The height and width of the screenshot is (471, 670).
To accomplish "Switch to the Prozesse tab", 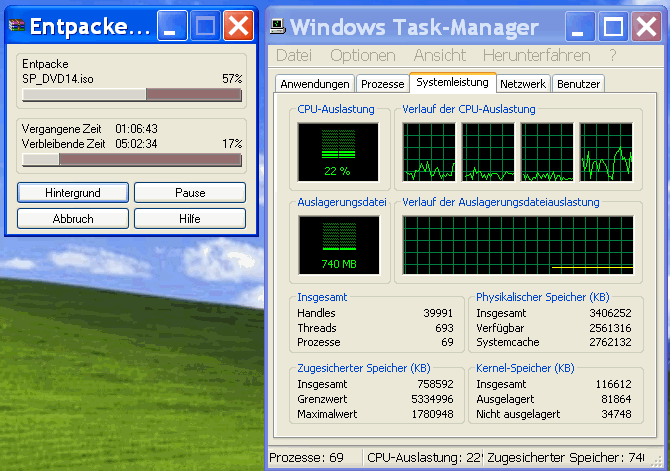I will tap(382, 84).
